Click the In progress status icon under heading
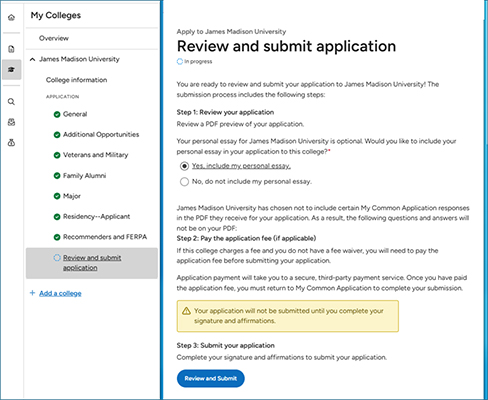Screen dimensions: 488x400 (x=180, y=61)
